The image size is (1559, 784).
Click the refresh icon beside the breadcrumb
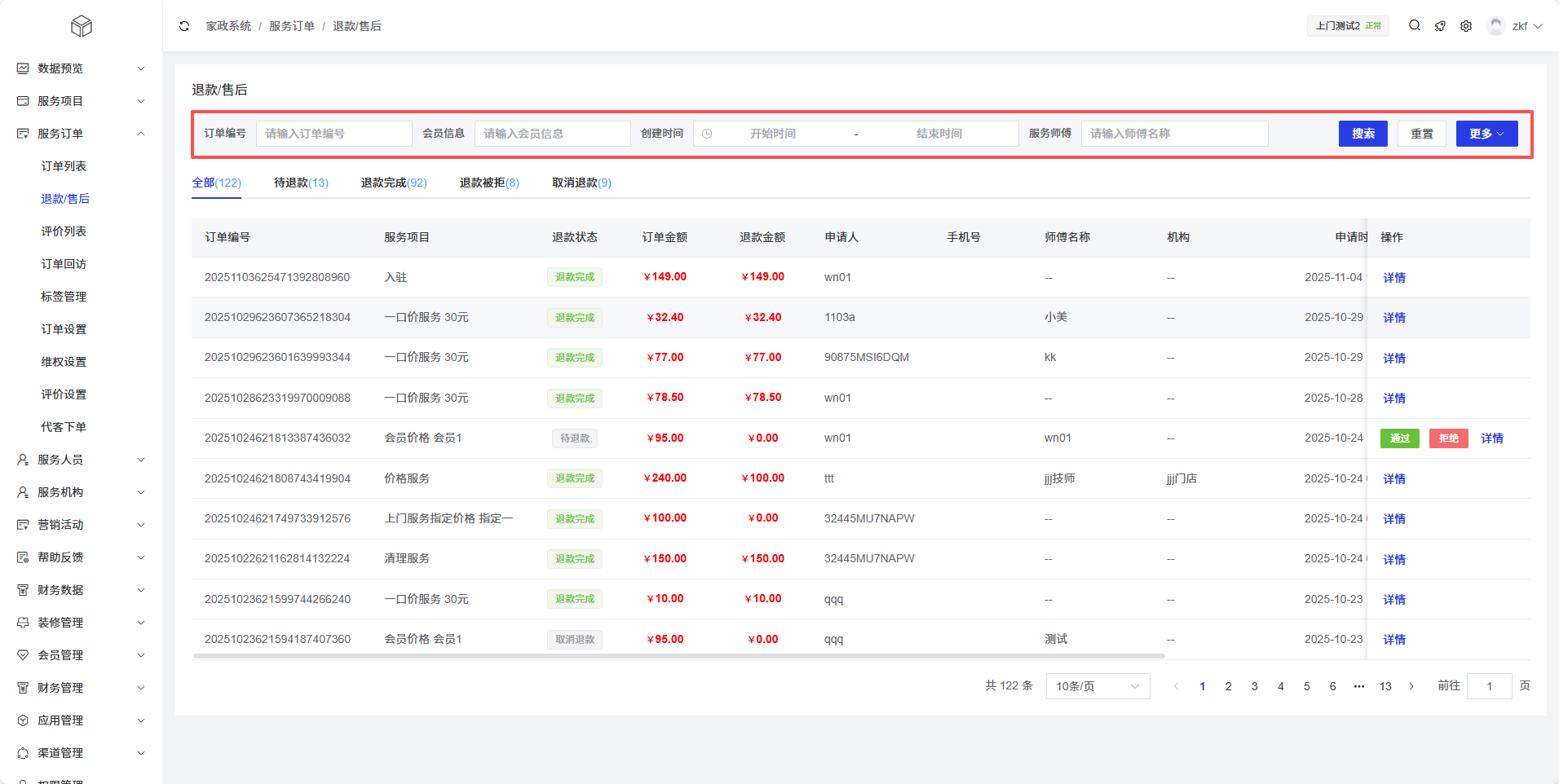tap(184, 26)
